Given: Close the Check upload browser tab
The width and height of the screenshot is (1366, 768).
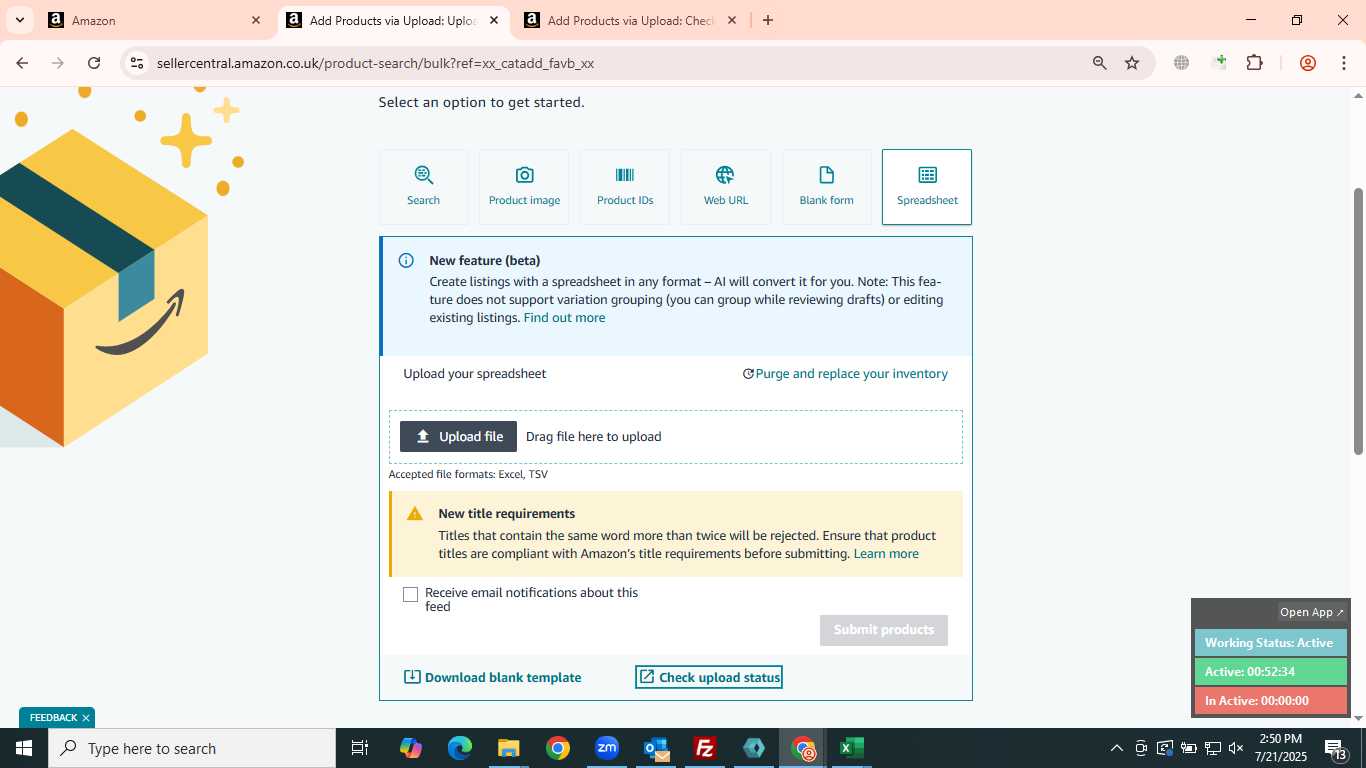Looking at the screenshot, I should (732, 20).
